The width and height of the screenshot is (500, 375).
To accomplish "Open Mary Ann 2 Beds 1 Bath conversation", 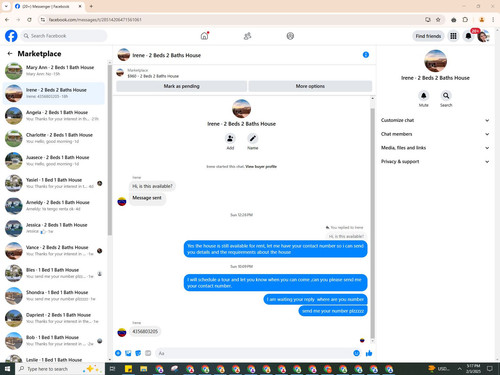I will tap(53, 71).
